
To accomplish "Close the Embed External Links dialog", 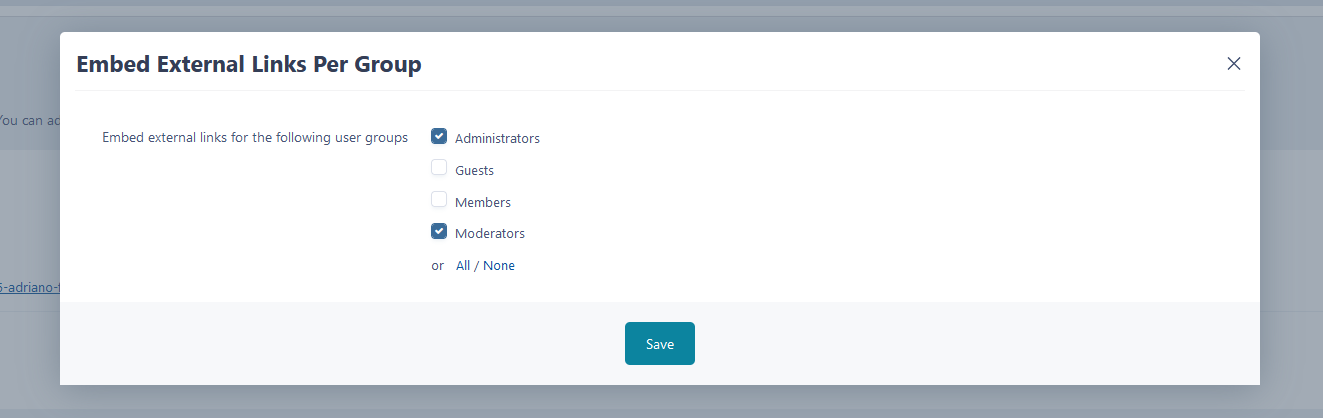I will (x=1233, y=64).
